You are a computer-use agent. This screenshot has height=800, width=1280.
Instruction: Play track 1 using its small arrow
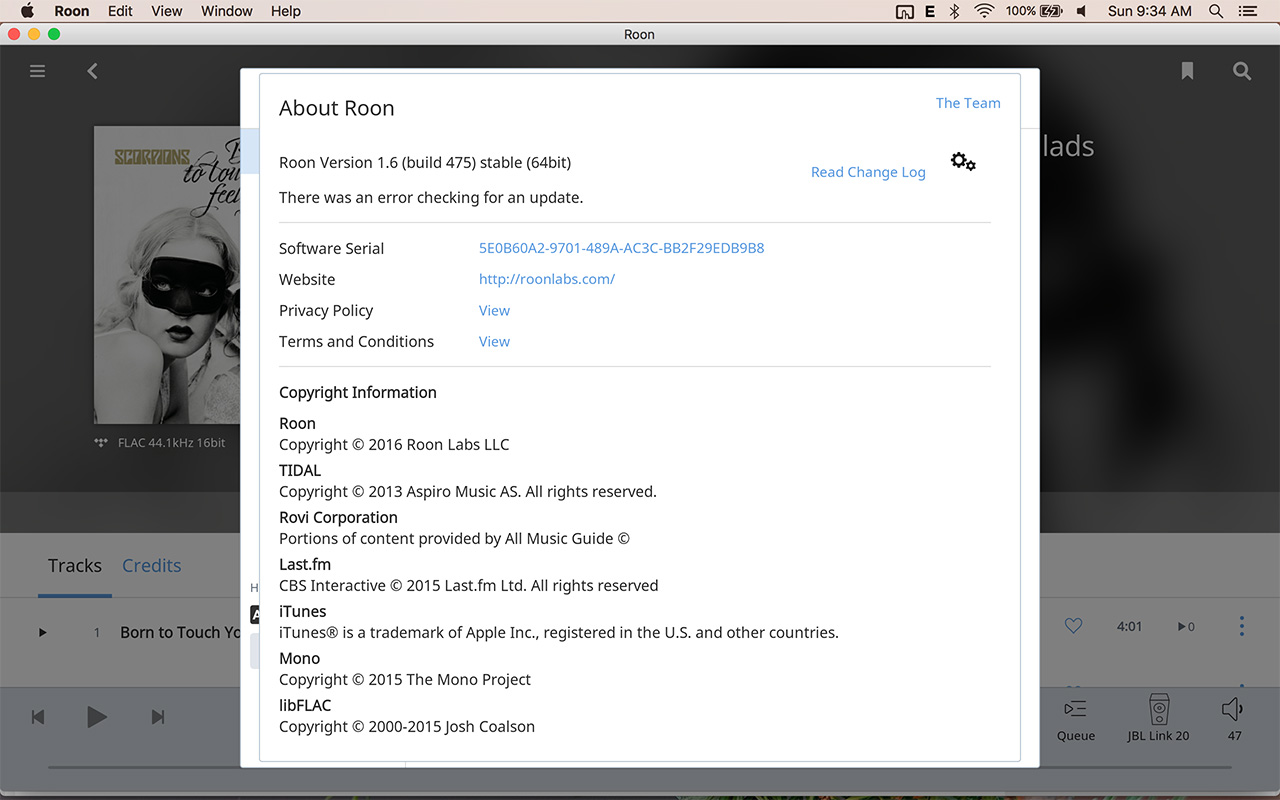(42, 632)
